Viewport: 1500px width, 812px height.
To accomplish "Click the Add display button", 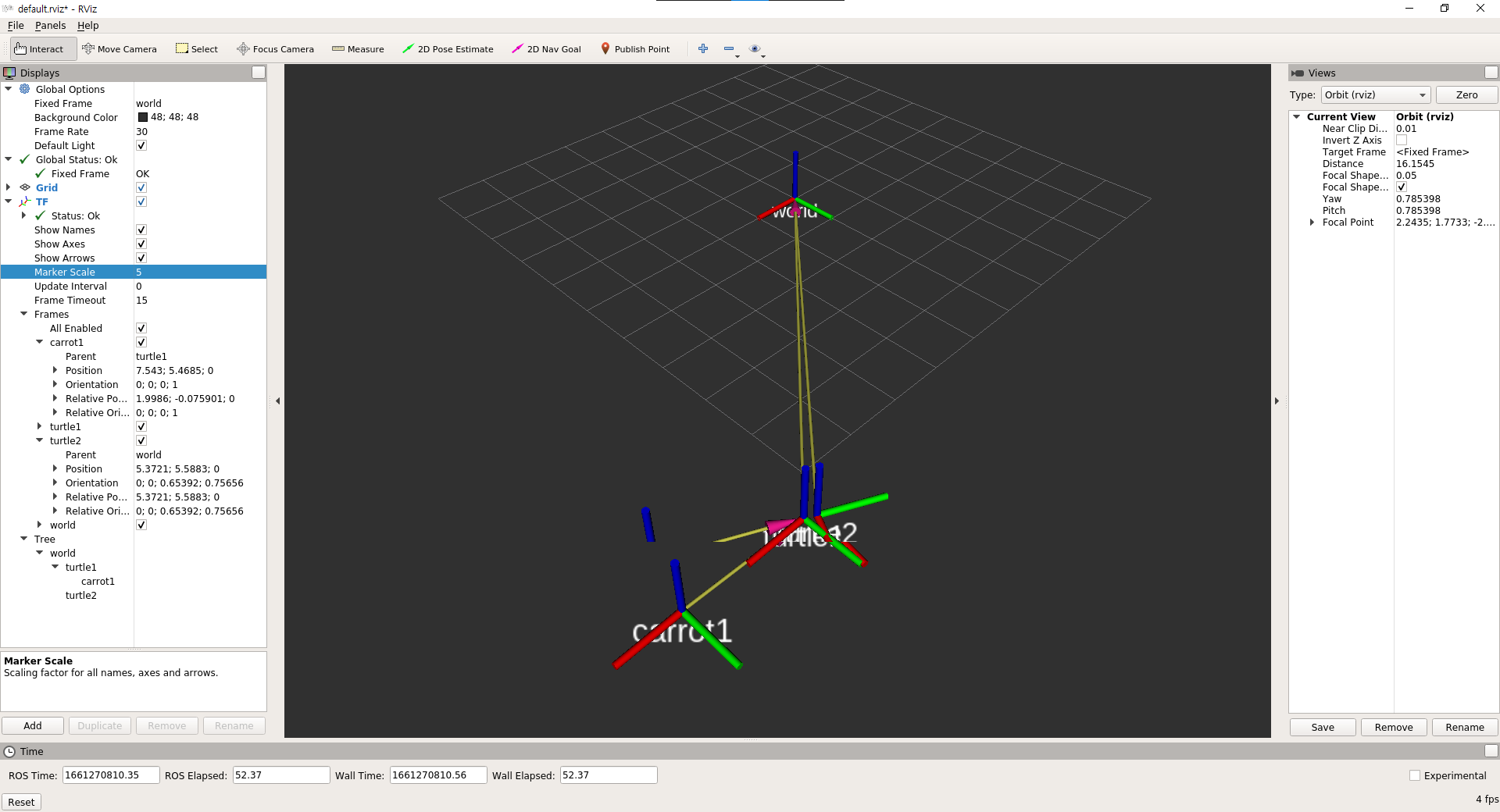I will tap(33, 725).
